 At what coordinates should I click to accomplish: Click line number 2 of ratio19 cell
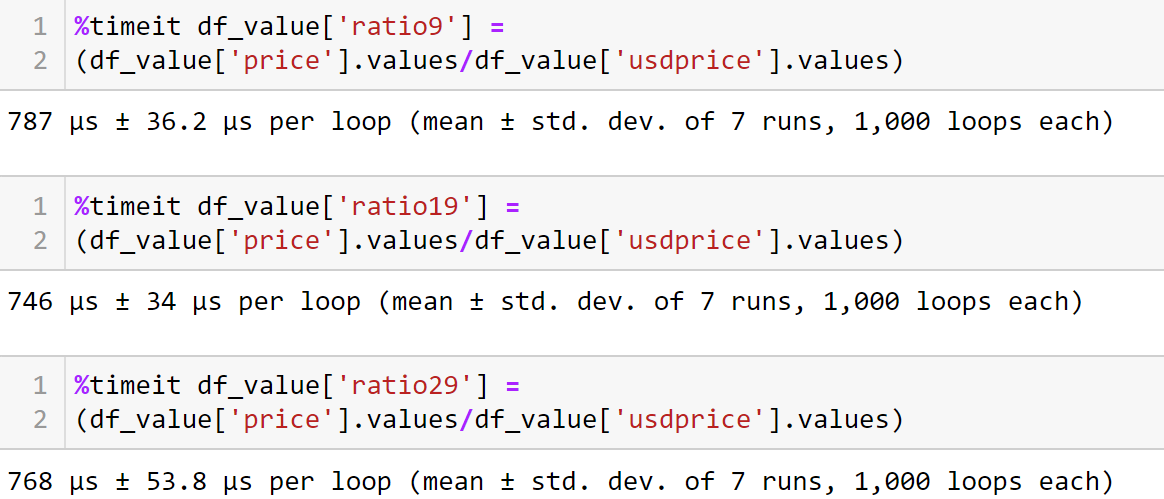click(39, 241)
